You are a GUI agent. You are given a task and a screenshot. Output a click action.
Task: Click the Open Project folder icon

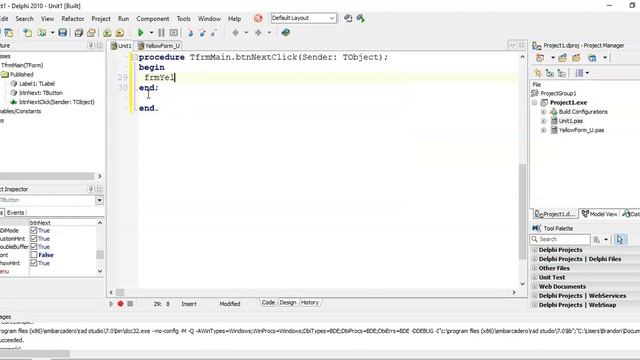coord(91,33)
